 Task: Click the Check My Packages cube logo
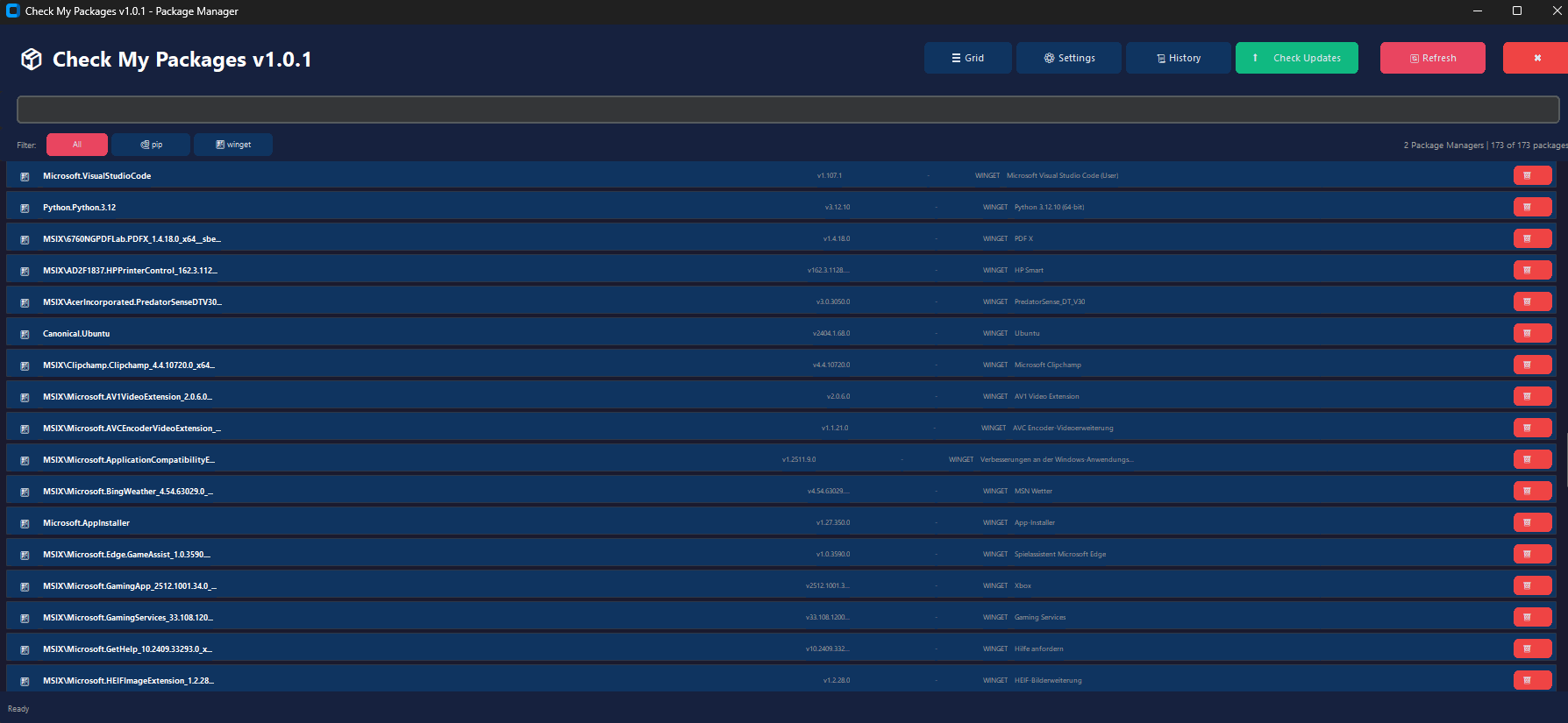[32, 59]
